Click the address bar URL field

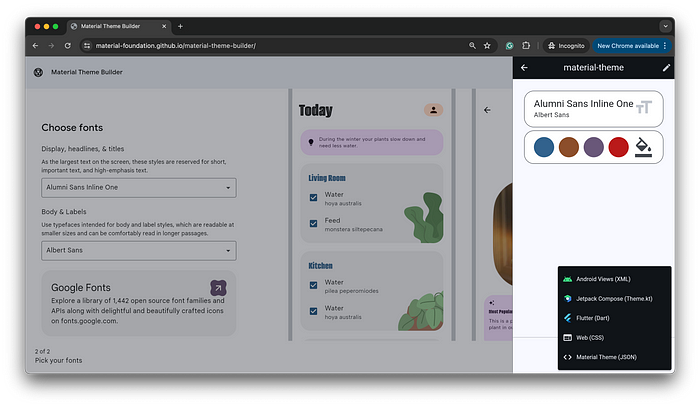[279, 46]
